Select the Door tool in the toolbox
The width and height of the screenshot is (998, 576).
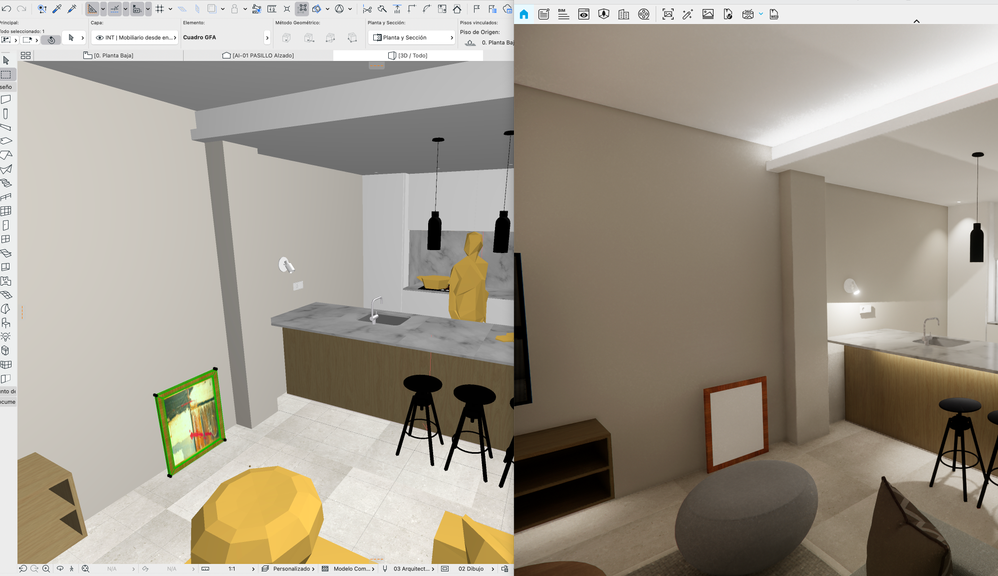(6, 225)
